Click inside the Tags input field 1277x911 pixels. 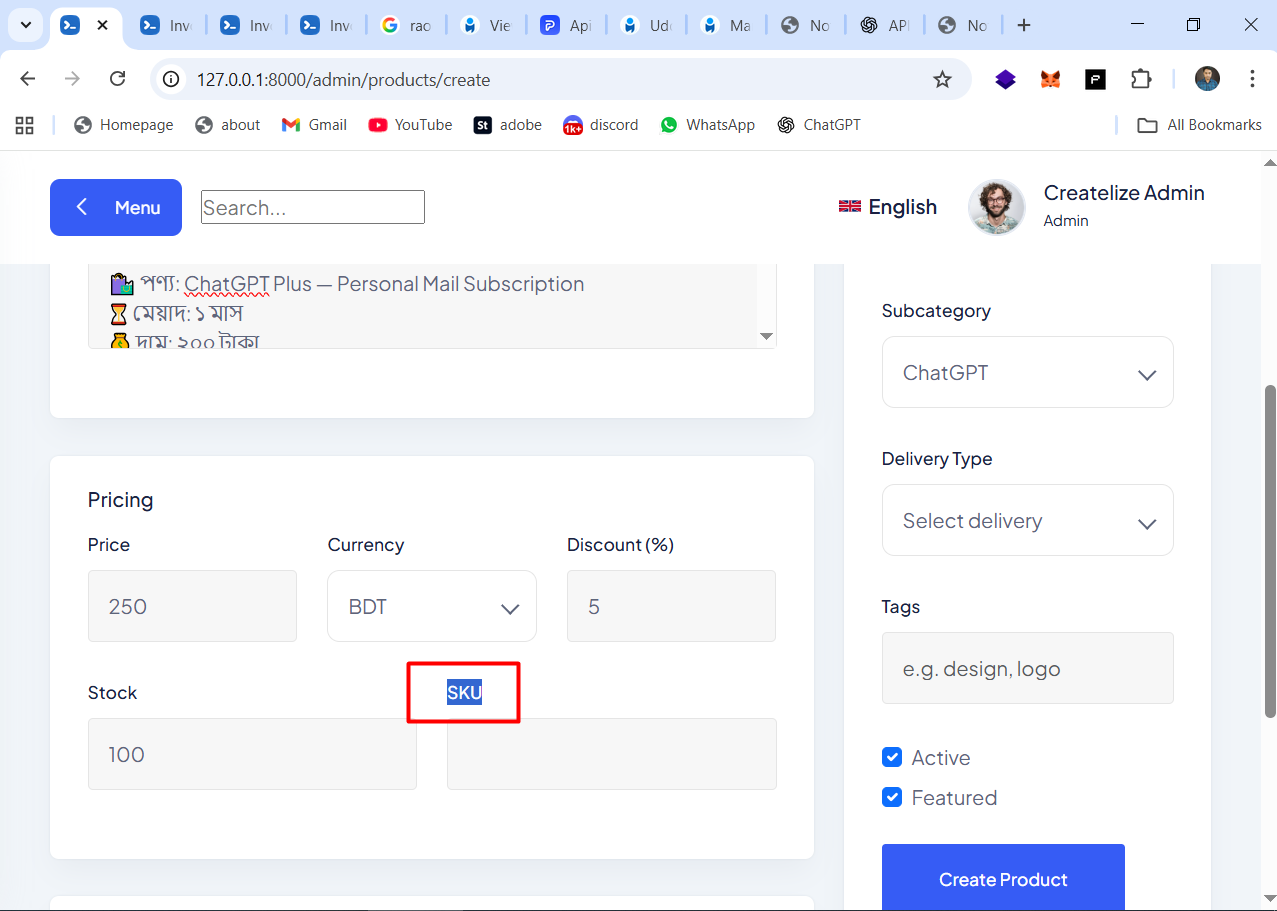(1027, 668)
